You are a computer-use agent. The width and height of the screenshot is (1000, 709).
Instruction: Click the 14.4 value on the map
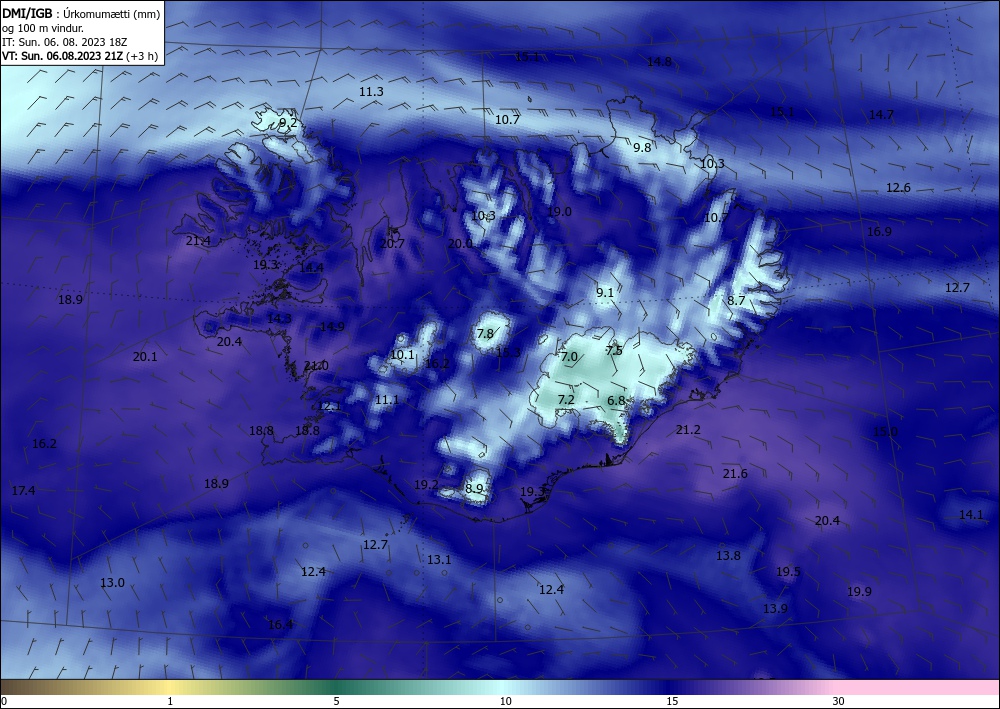click(311, 268)
